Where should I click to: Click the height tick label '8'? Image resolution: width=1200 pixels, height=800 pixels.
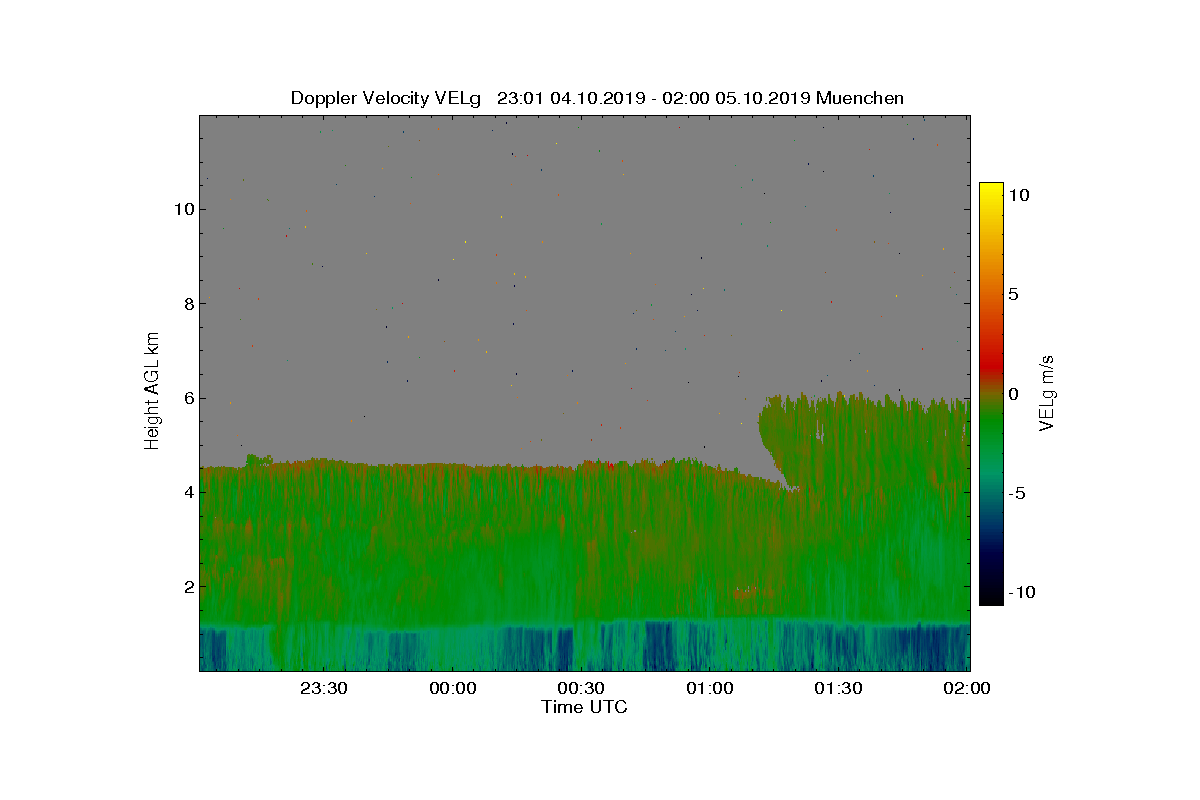pos(187,303)
